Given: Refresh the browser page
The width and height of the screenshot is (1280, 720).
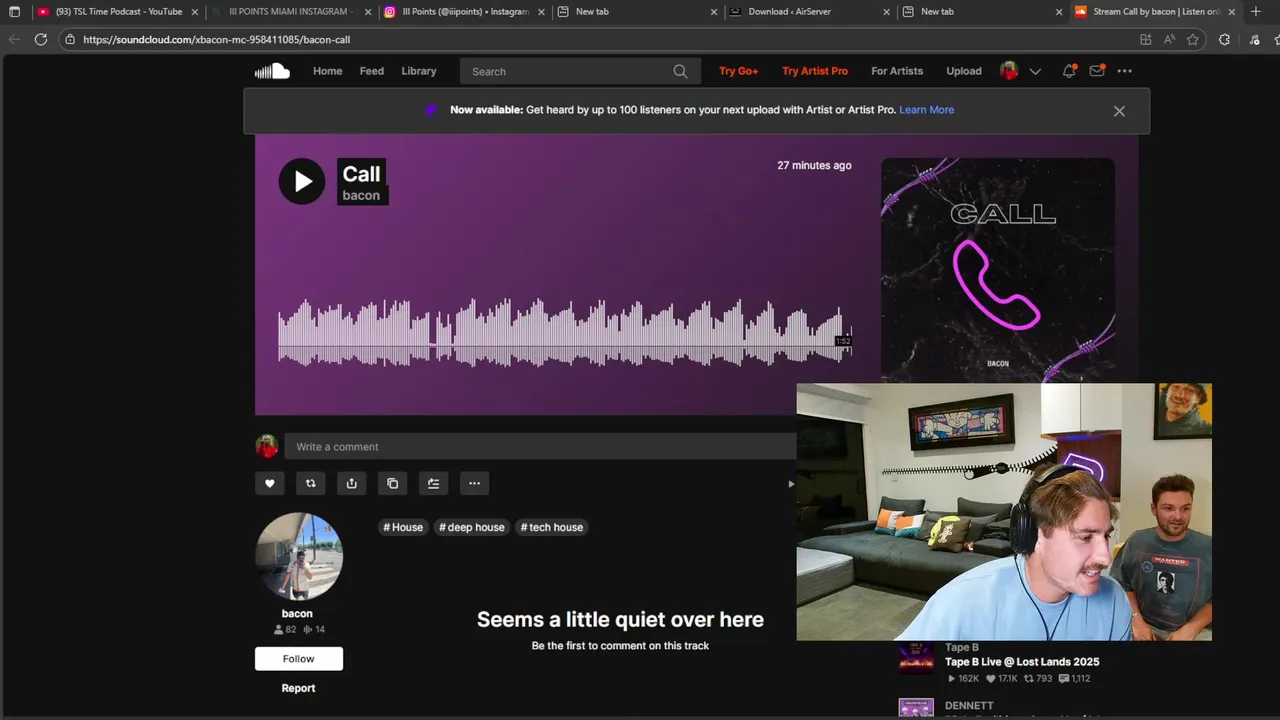Looking at the screenshot, I should 40,39.
